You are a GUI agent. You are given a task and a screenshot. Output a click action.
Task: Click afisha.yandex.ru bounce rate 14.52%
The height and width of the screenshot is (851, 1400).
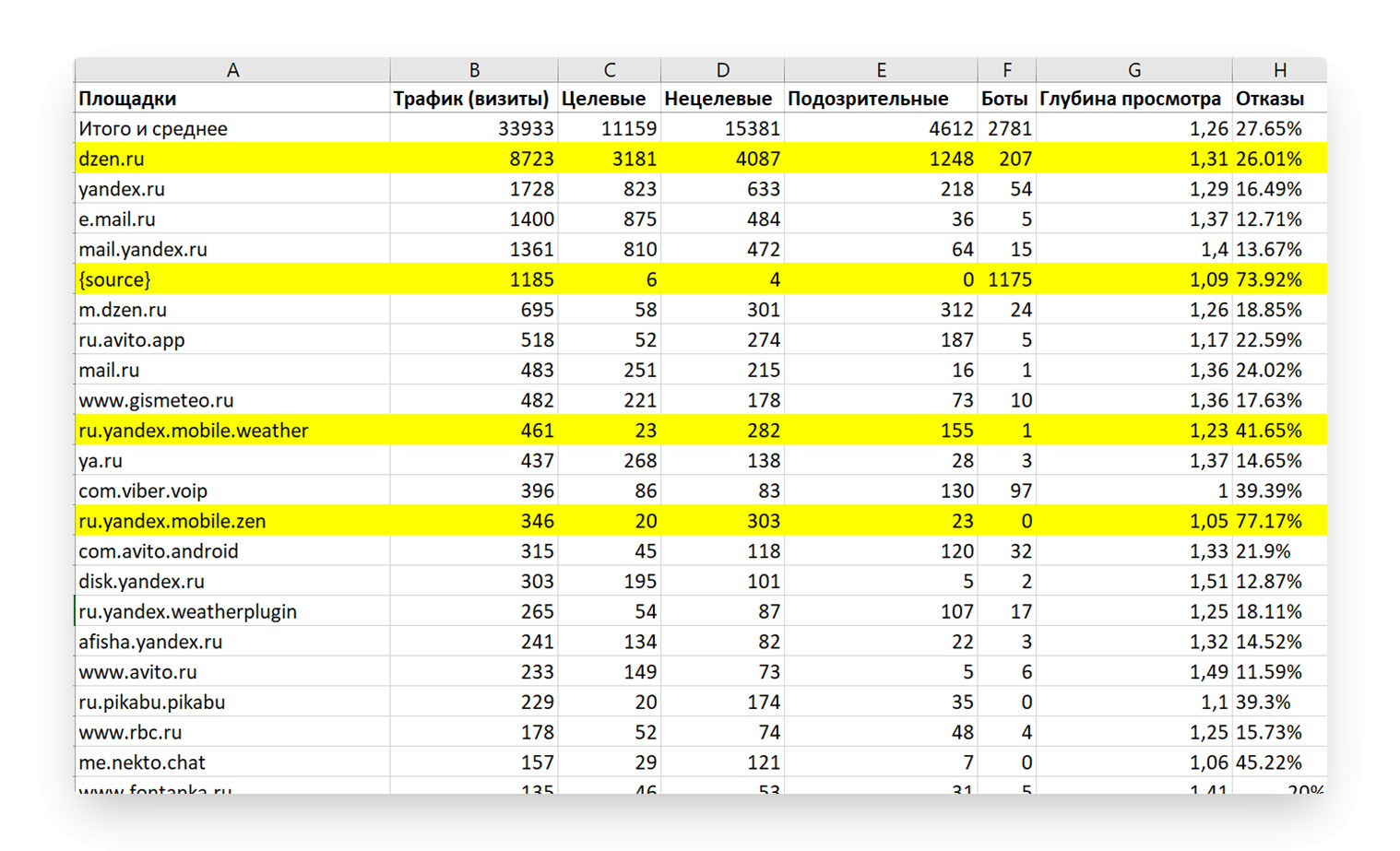click(x=1280, y=642)
